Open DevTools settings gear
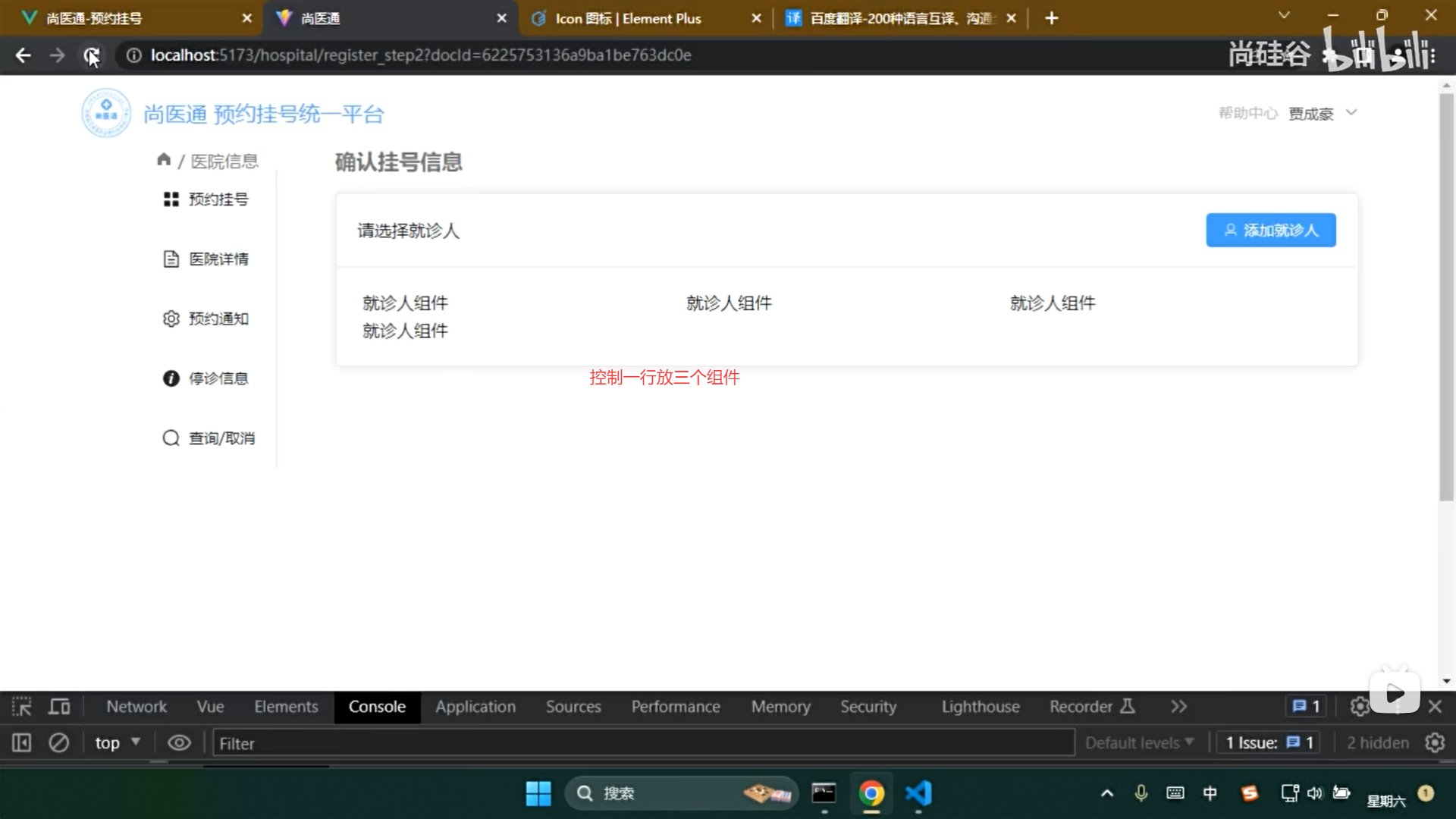The height and width of the screenshot is (819, 1456). (1360, 706)
